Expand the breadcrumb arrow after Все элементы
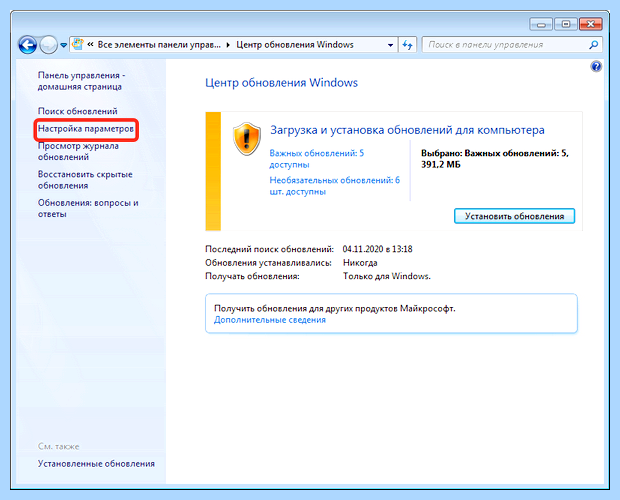Screen dimensions: 620x500 coord(228,45)
